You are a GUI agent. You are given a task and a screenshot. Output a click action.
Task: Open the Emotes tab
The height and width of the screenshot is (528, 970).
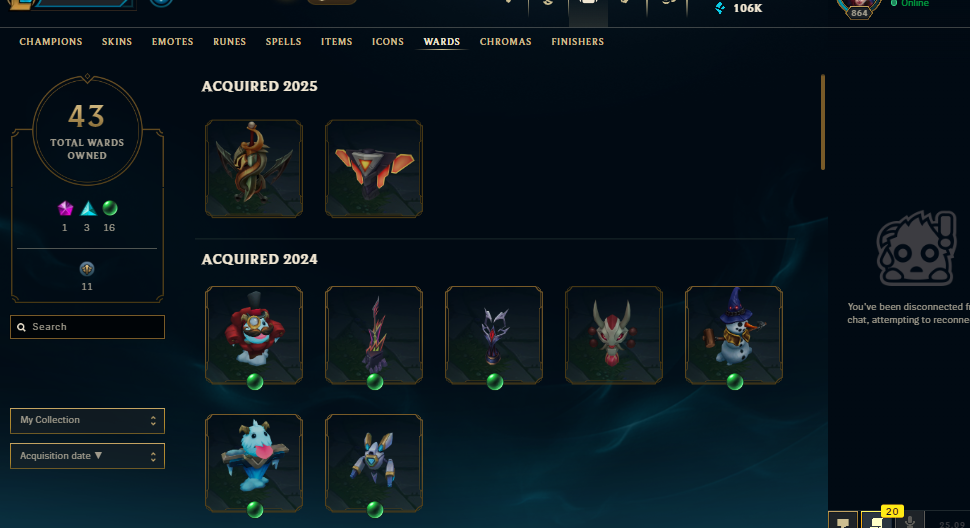click(x=173, y=41)
